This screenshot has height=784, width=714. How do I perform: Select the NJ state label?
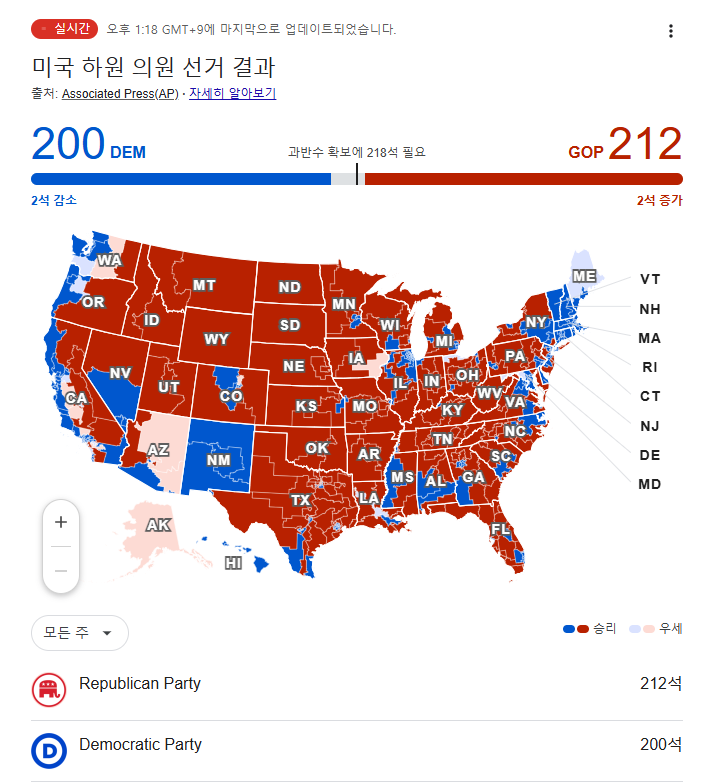650,426
